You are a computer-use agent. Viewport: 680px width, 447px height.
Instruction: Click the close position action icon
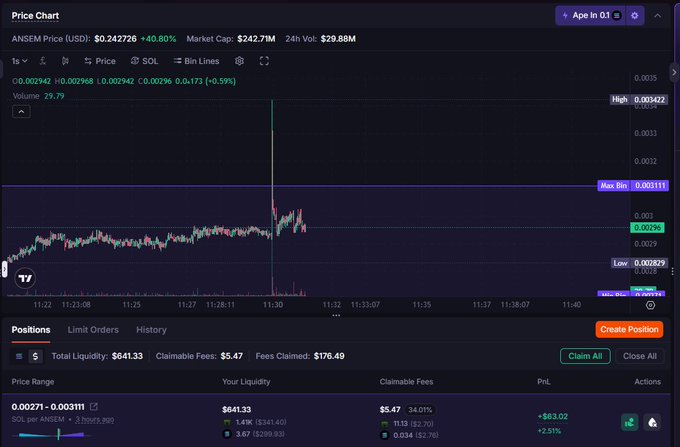pyautogui.click(x=652, y=422)
